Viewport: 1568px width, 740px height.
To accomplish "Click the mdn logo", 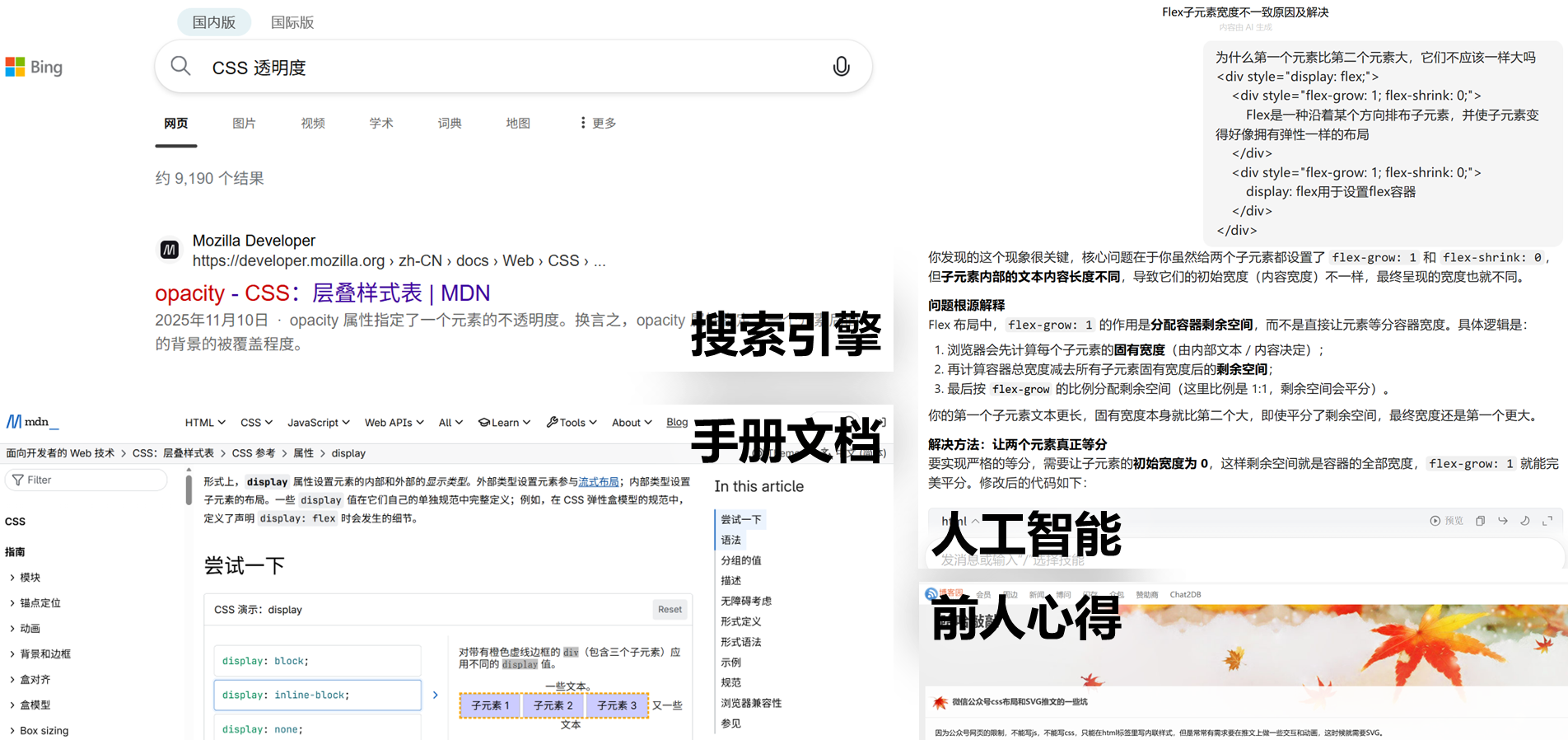I will point(33,422).
